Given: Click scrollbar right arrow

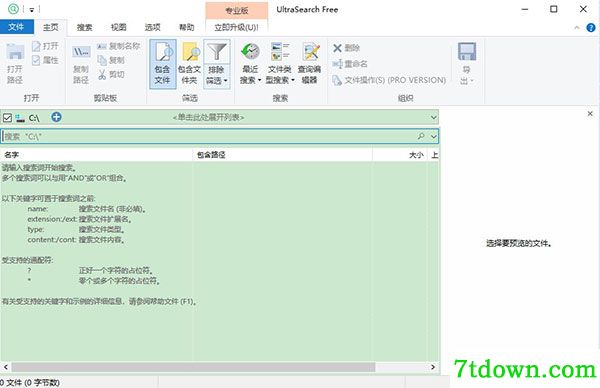Looking at the screenshot, I should 433,367.
